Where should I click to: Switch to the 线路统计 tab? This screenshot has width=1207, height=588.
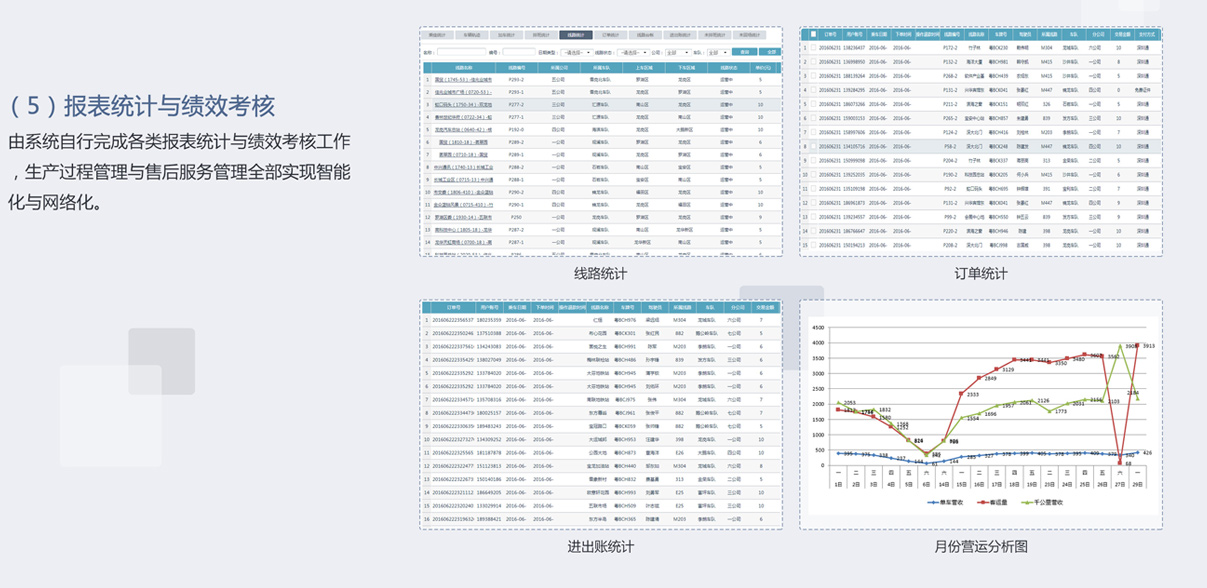click(x=575, y=35)
